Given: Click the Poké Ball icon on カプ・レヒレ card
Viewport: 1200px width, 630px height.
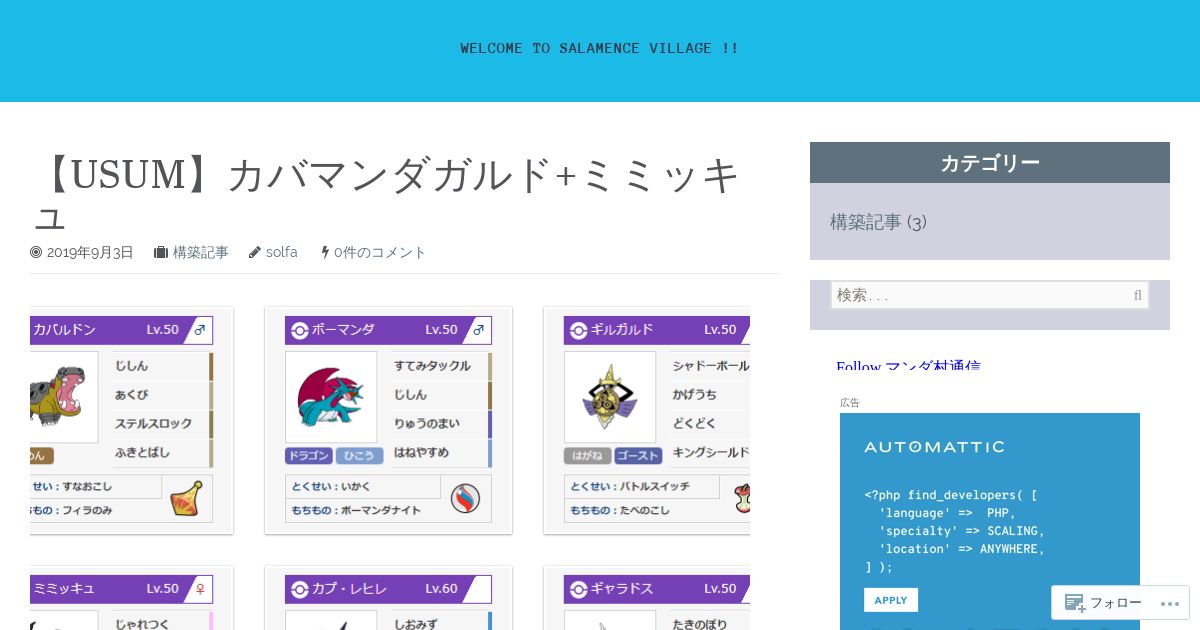Looking at the screenshot, I should 299,589.
